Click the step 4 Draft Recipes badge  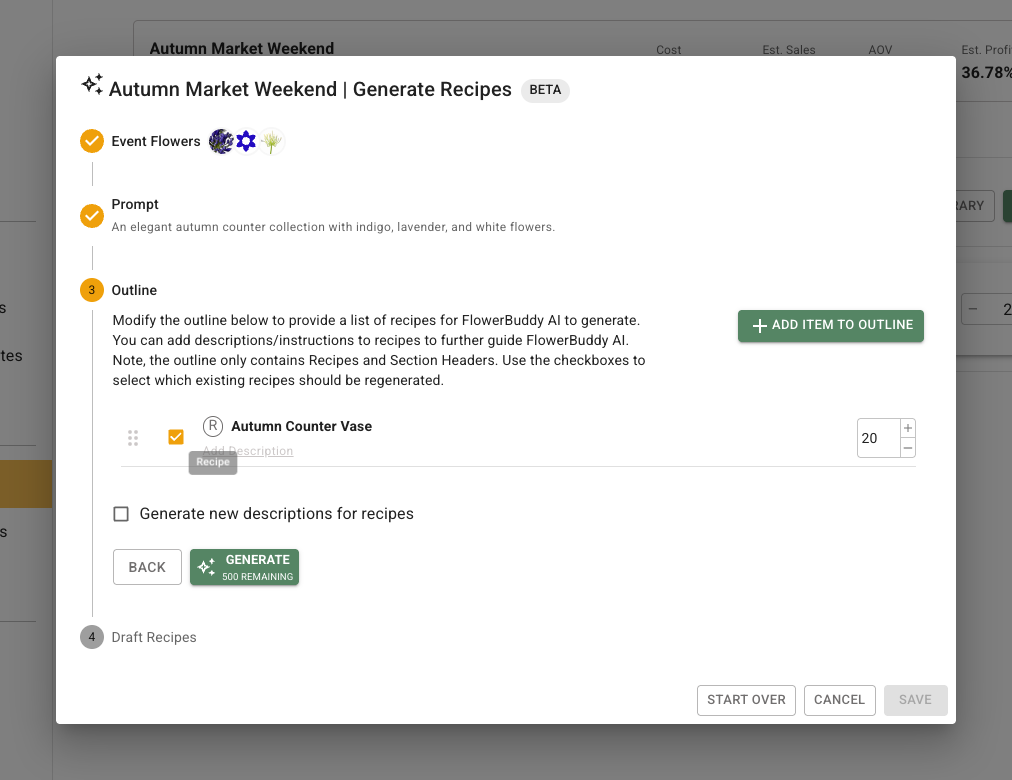click(x=92, y=637)
